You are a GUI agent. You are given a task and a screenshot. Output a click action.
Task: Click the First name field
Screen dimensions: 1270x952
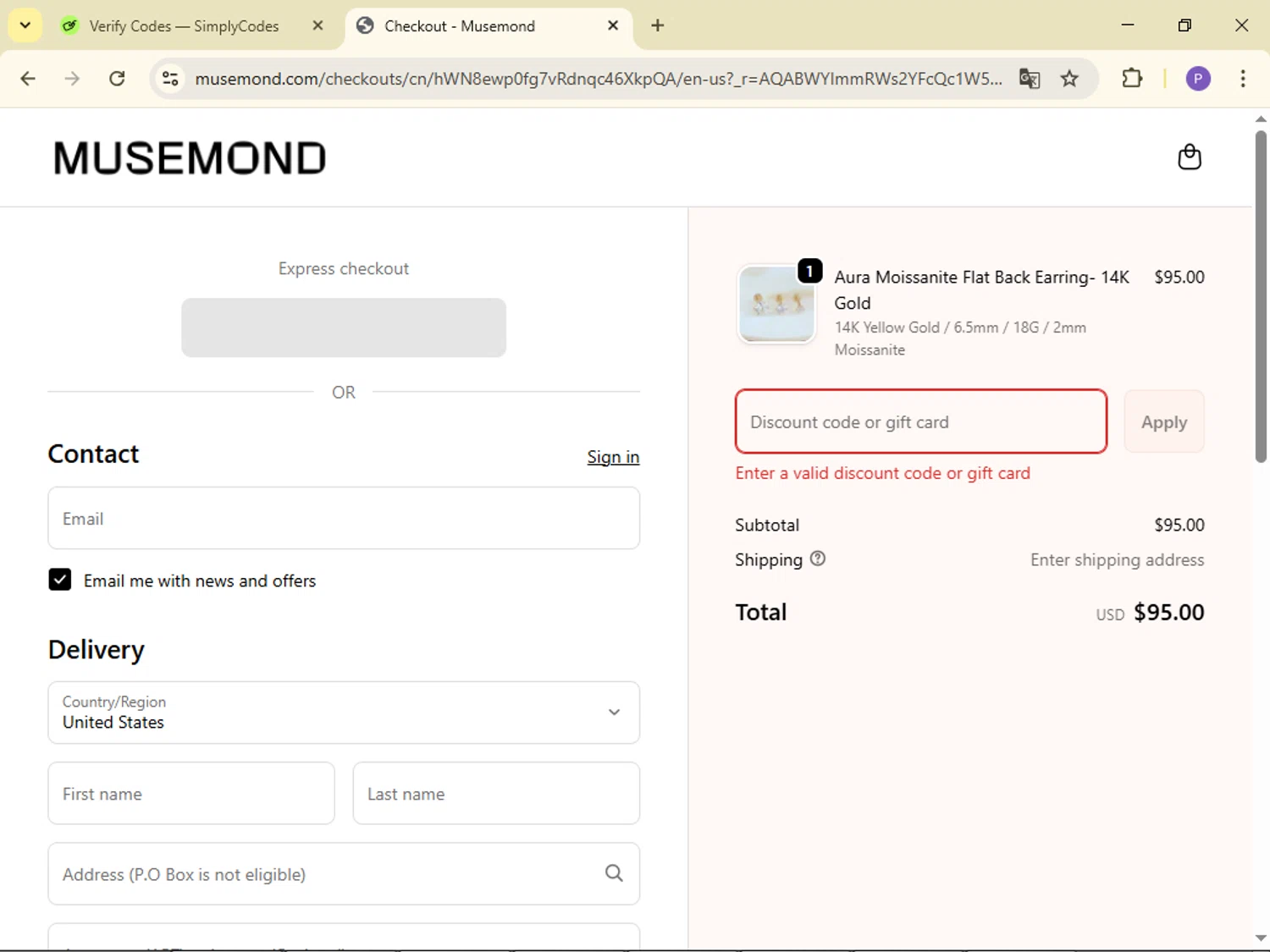[191, 793]
